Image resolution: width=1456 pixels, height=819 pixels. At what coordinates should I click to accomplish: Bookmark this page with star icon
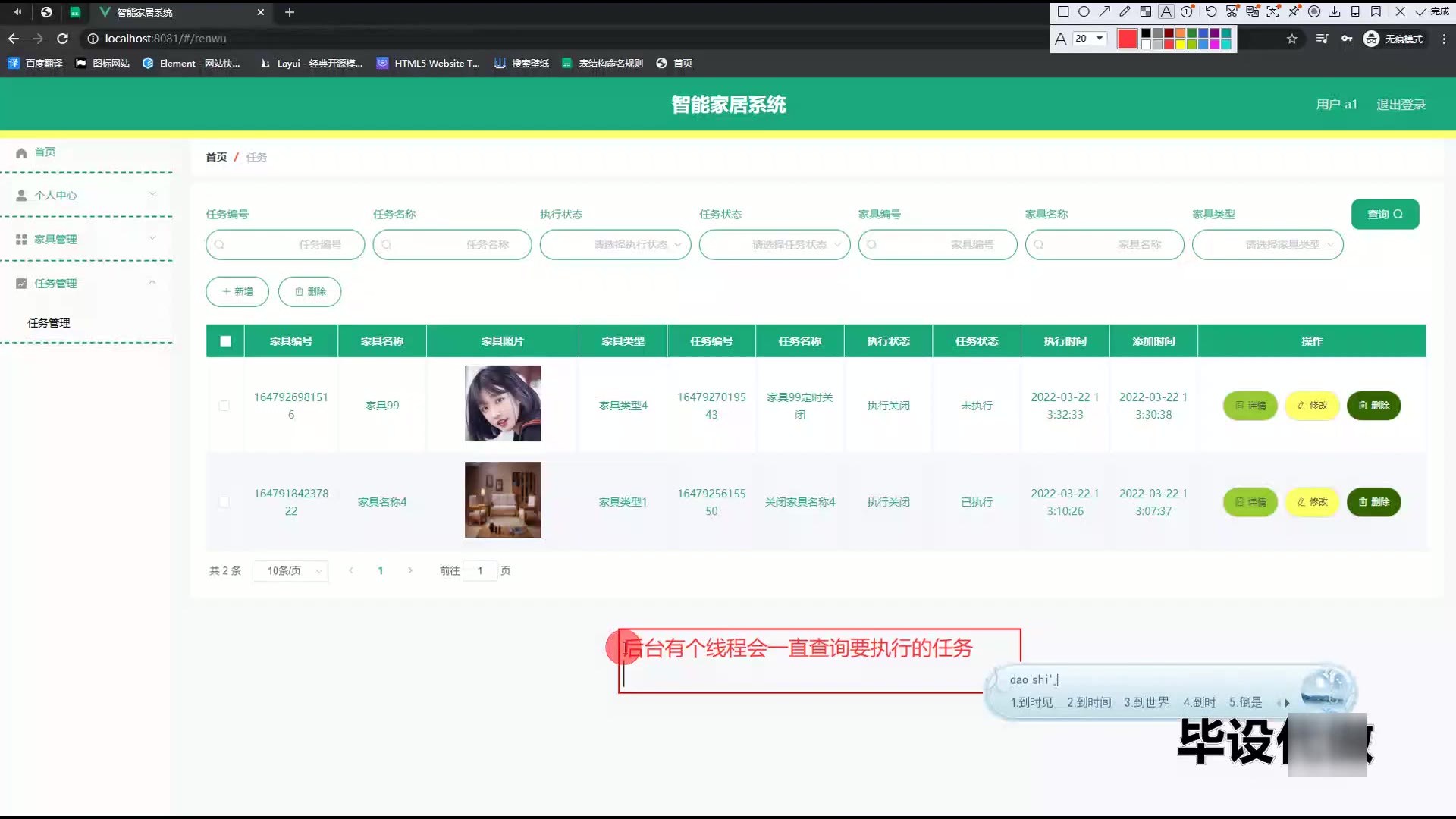coord(1292,39)
